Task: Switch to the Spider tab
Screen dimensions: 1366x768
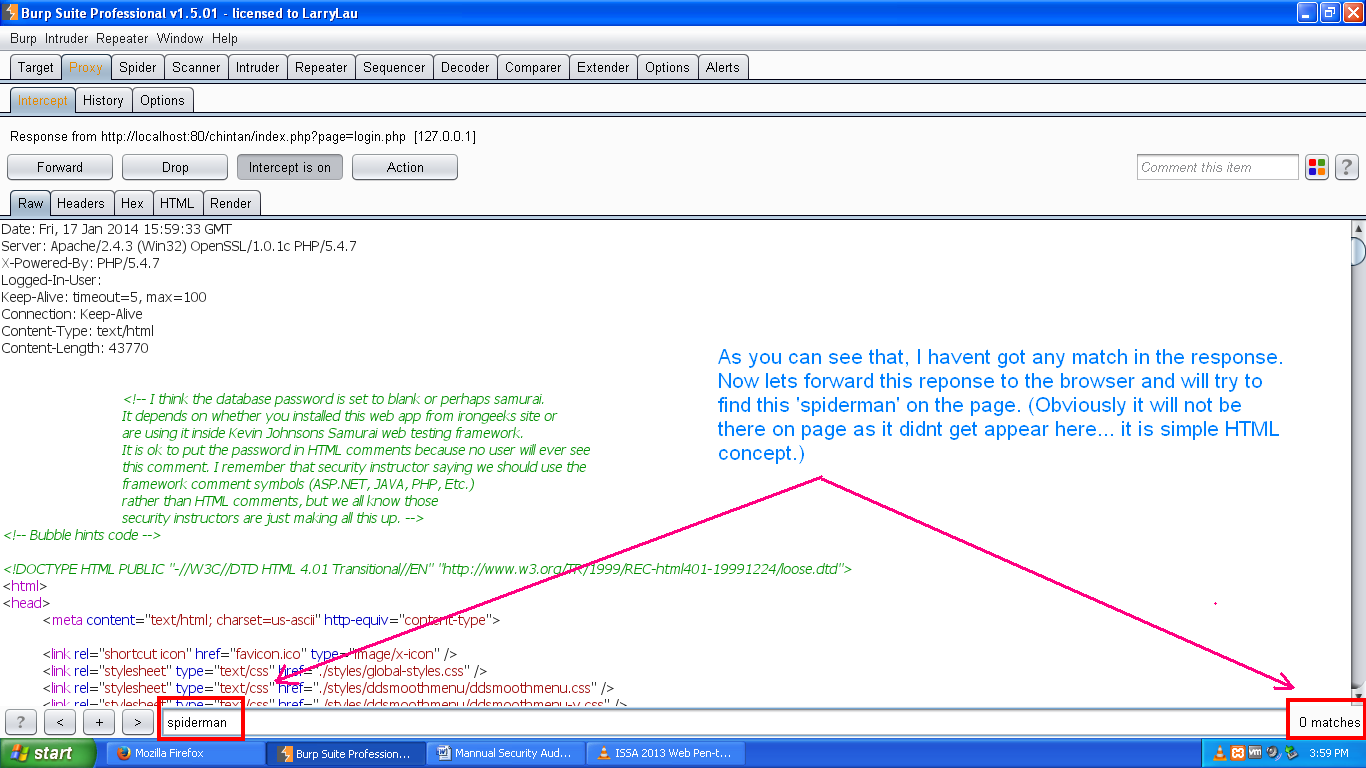Action: 138,67
